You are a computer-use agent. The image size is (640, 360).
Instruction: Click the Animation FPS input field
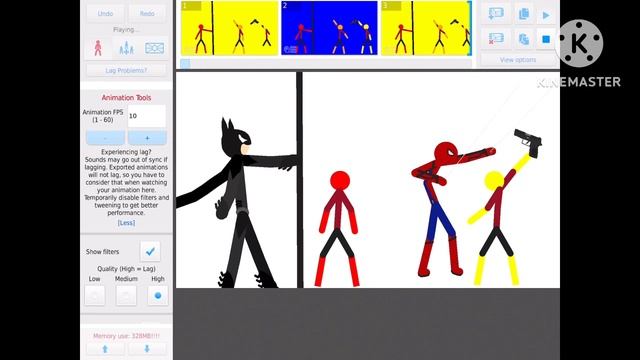click(x=147, y=116)
